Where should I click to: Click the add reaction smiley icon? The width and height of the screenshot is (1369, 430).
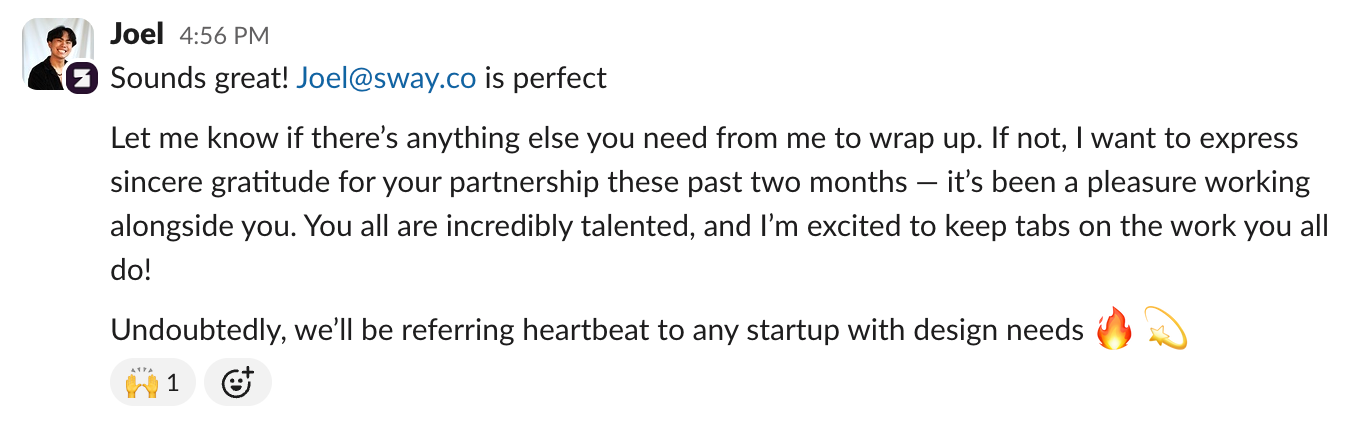coord(238,383)
